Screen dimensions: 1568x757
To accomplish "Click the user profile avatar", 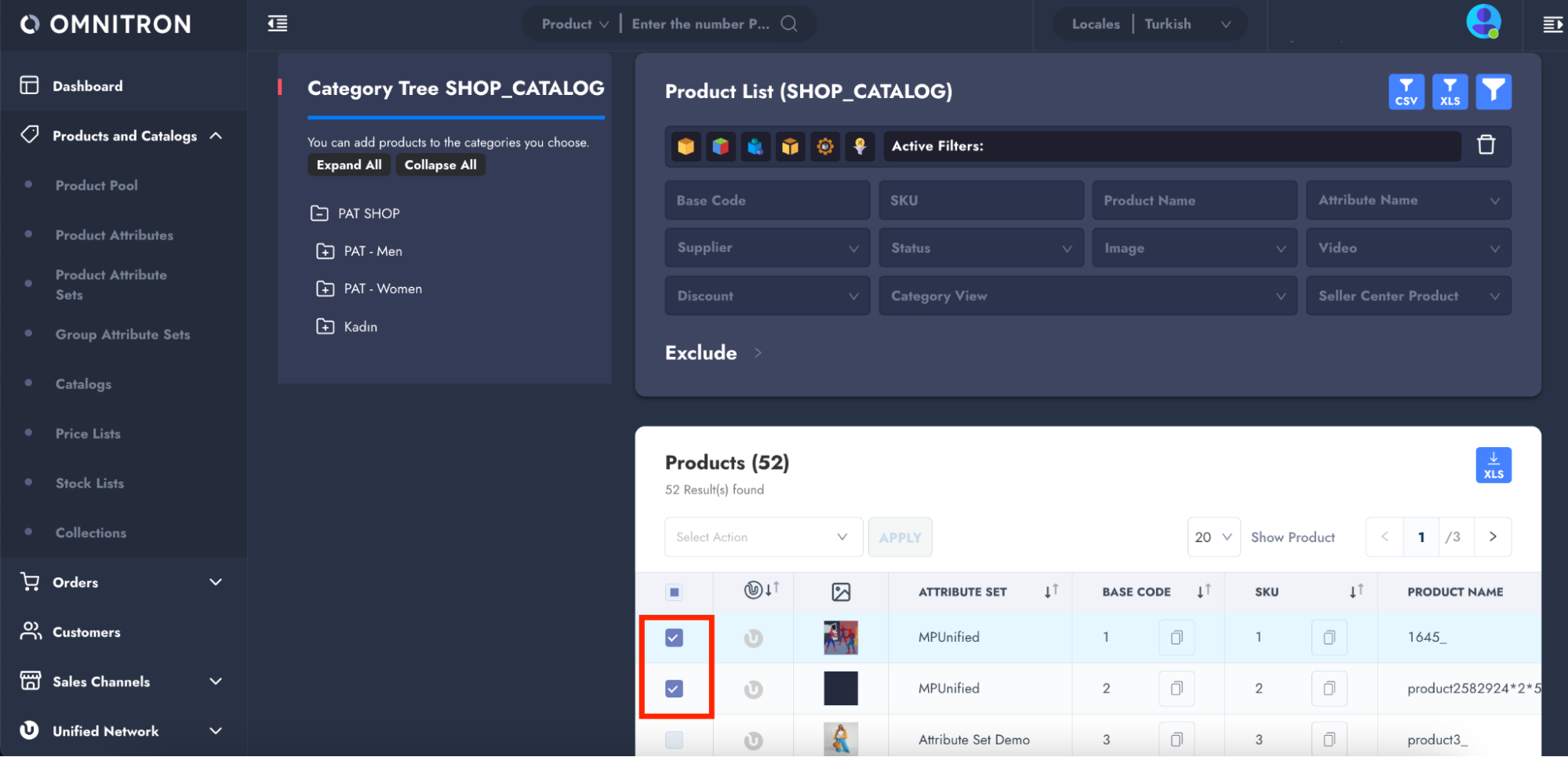I will click(x=1483, y=22).
